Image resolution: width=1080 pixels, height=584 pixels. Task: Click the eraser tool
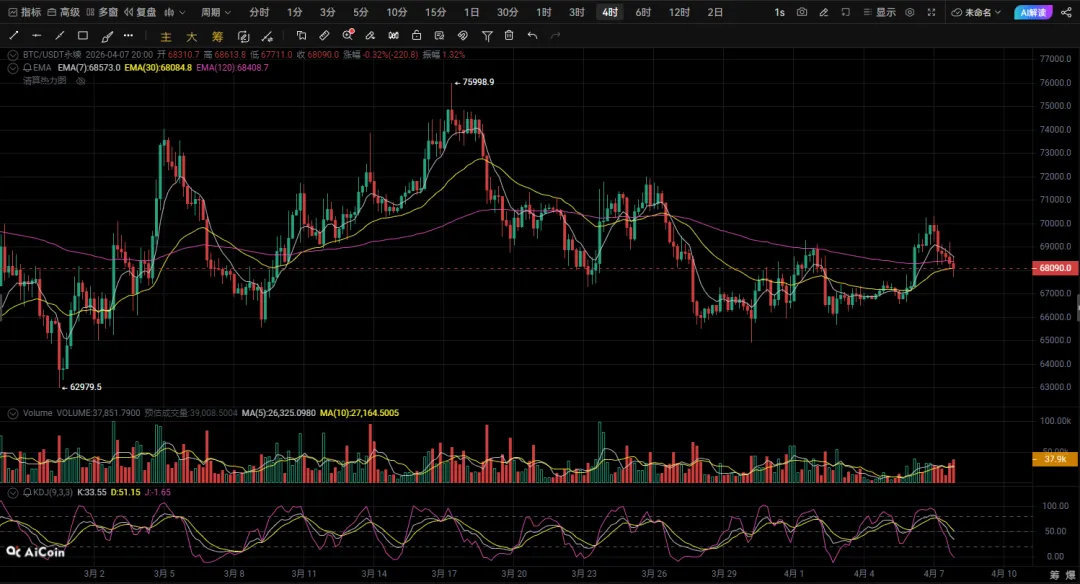point(370,35)
